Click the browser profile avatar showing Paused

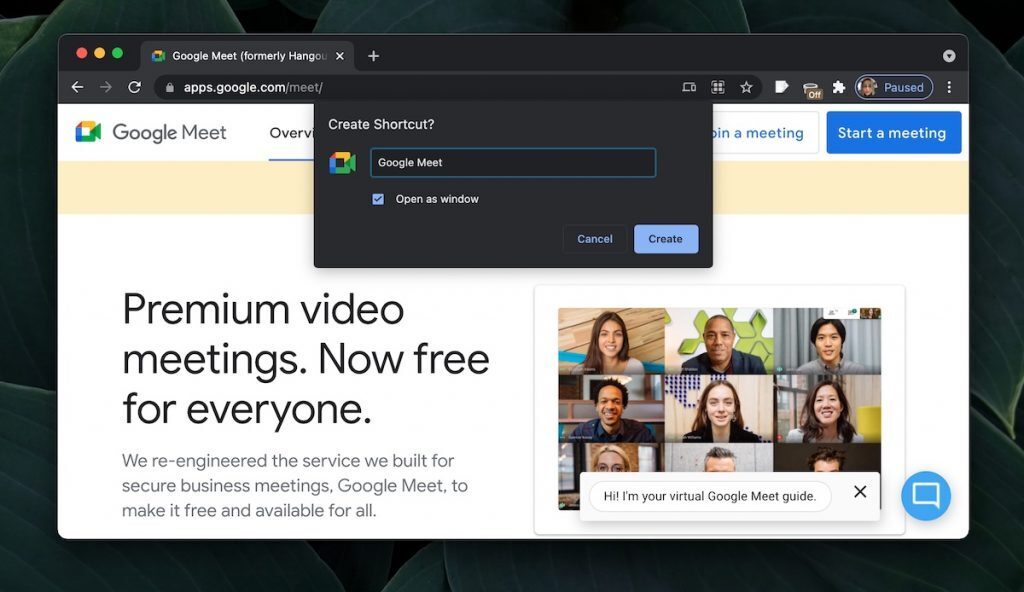[893, 87]
